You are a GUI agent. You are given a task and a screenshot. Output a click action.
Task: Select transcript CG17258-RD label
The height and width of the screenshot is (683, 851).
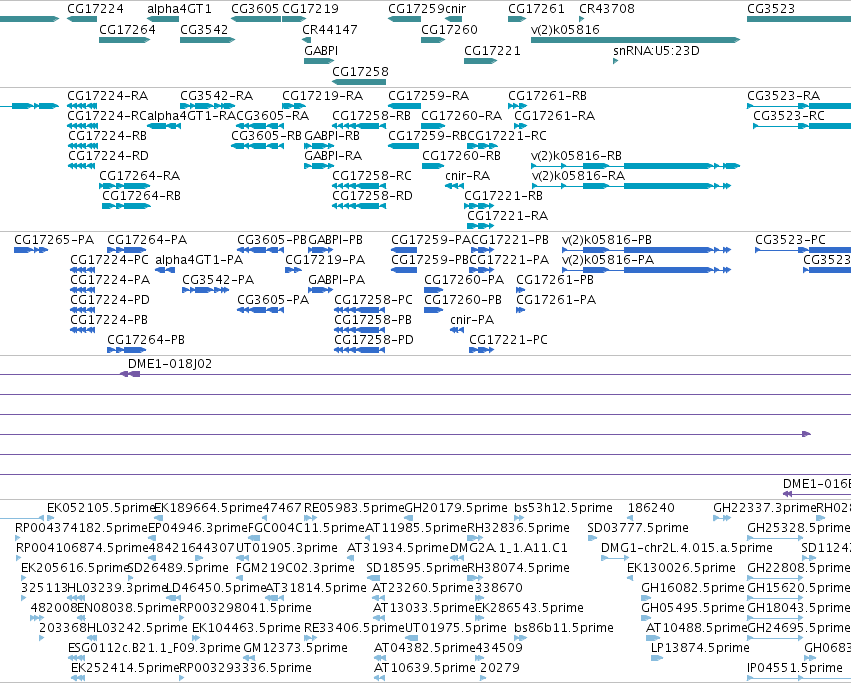tap(372, 195)
